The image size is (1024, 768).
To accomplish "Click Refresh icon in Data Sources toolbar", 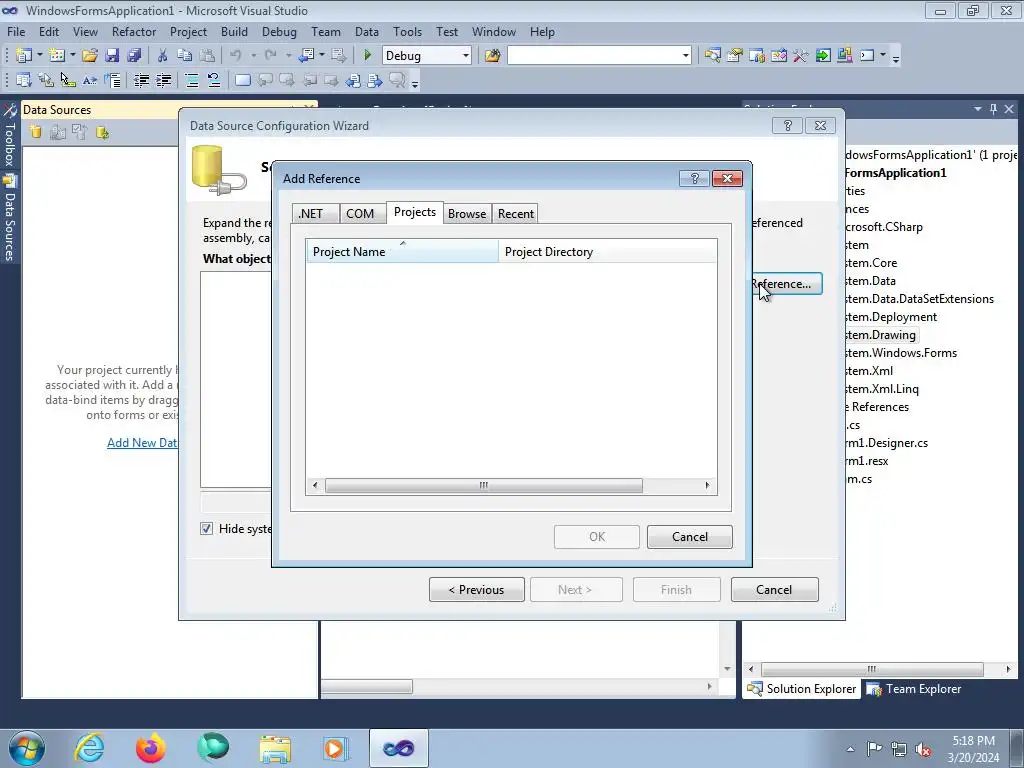I will pyautogui.click(x=103, y=133).
